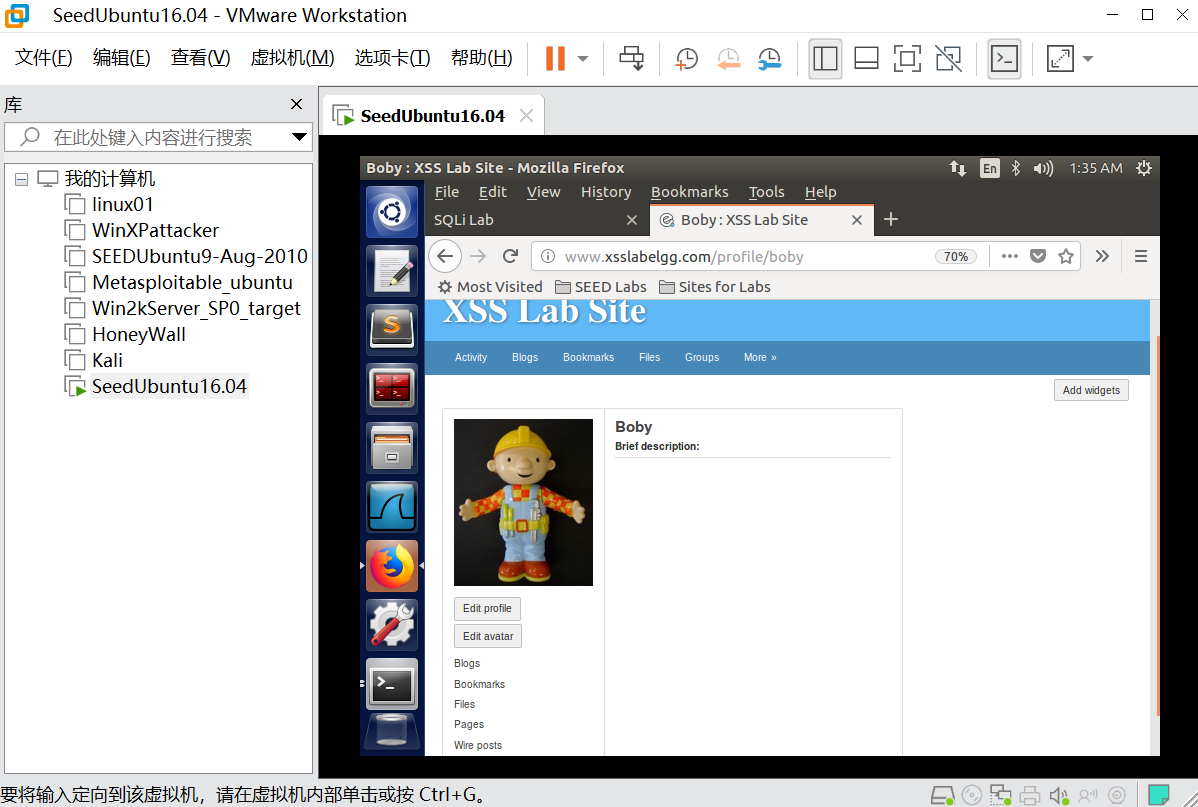Close the SeedUbuntu16.04 VM tab
The image size is (1198, 807).
point(526,116)
